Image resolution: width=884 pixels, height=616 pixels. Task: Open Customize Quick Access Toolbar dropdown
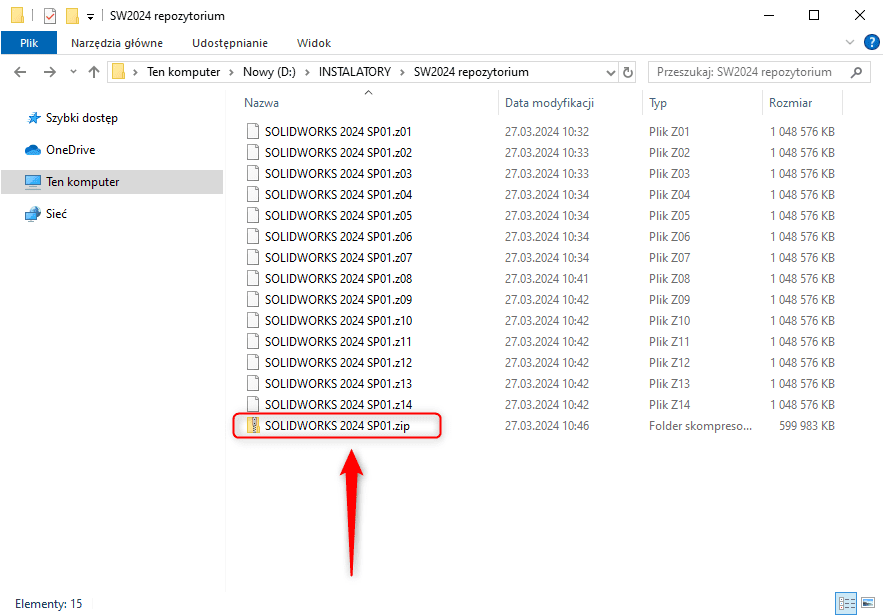click(x=90, y=17)
